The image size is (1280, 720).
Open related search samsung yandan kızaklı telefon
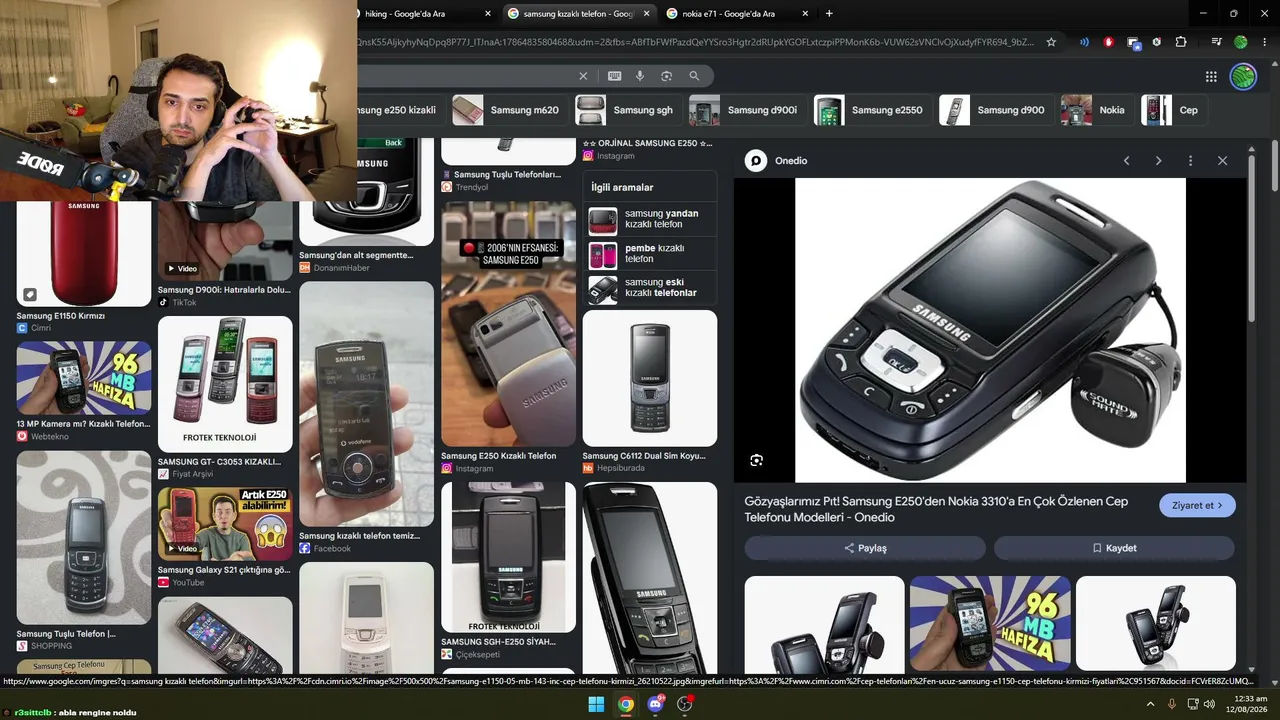click(650, 219)
